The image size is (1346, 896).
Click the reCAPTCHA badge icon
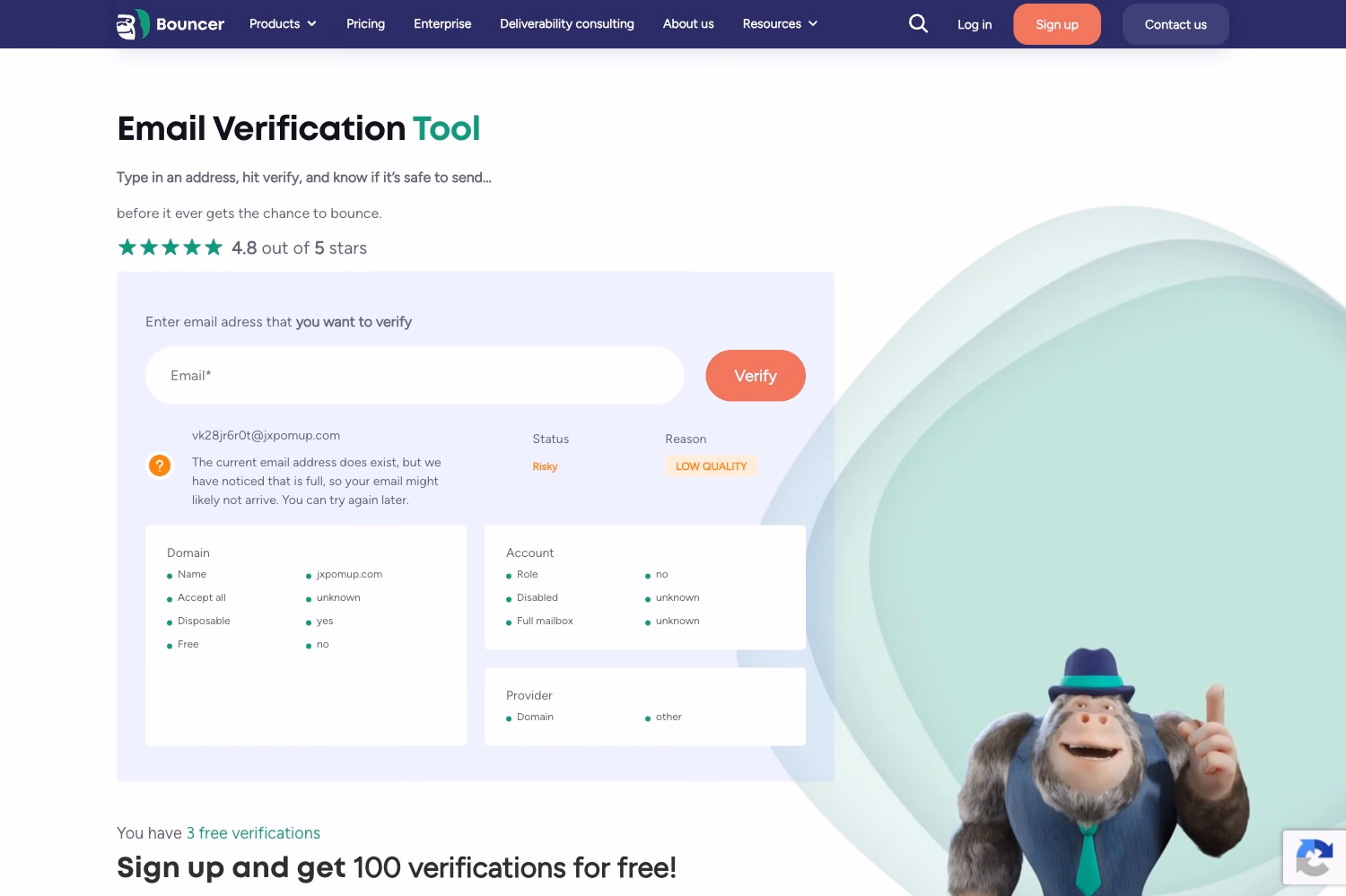point(1314,858)
